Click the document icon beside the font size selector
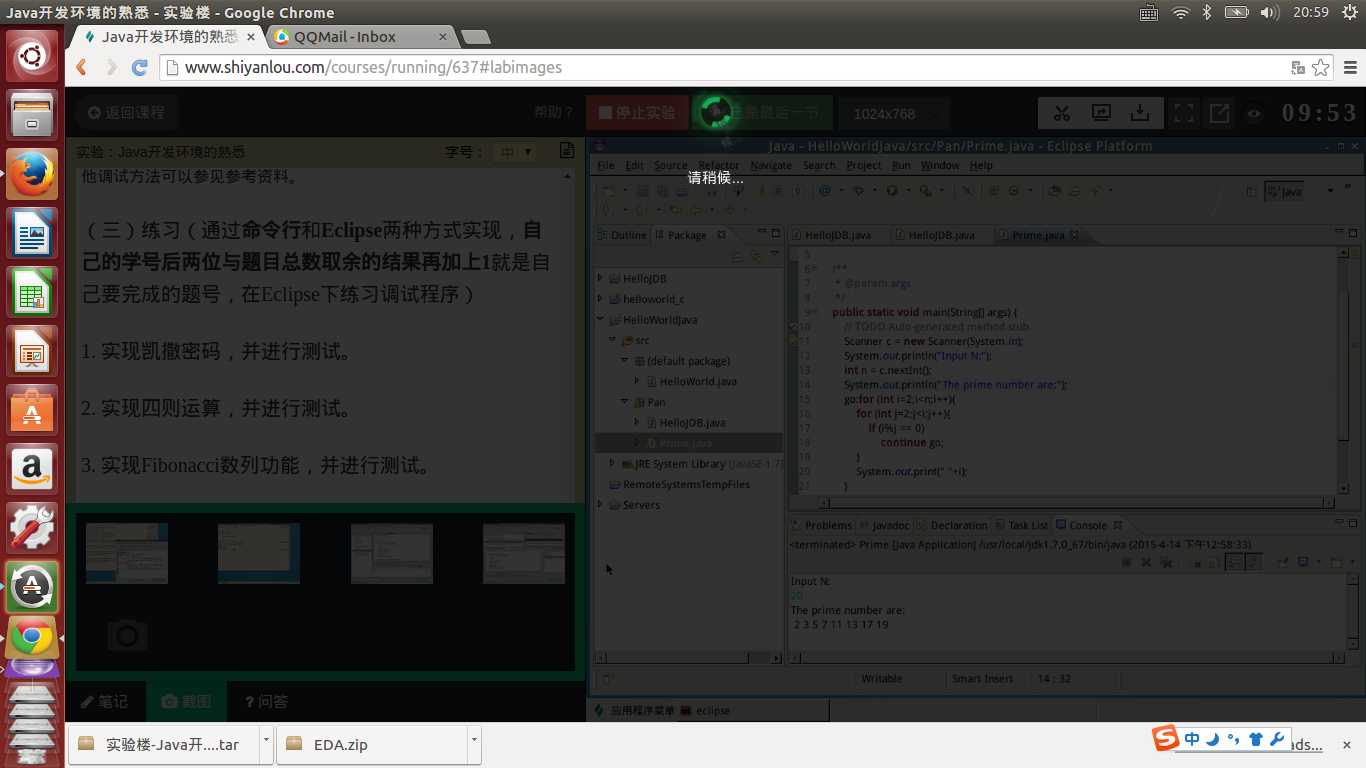Viewport: 1366px width, 768px height. 566,151
